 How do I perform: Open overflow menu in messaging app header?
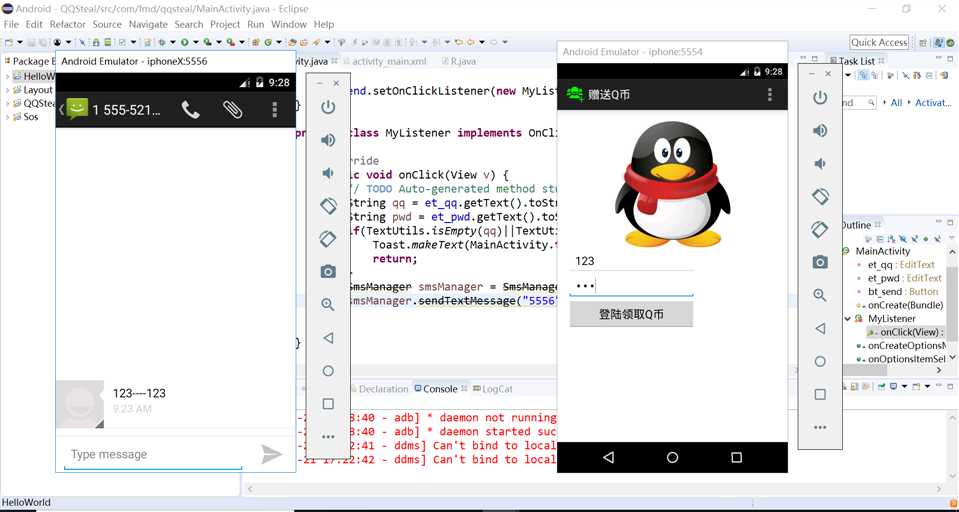[x=275, y=110]
